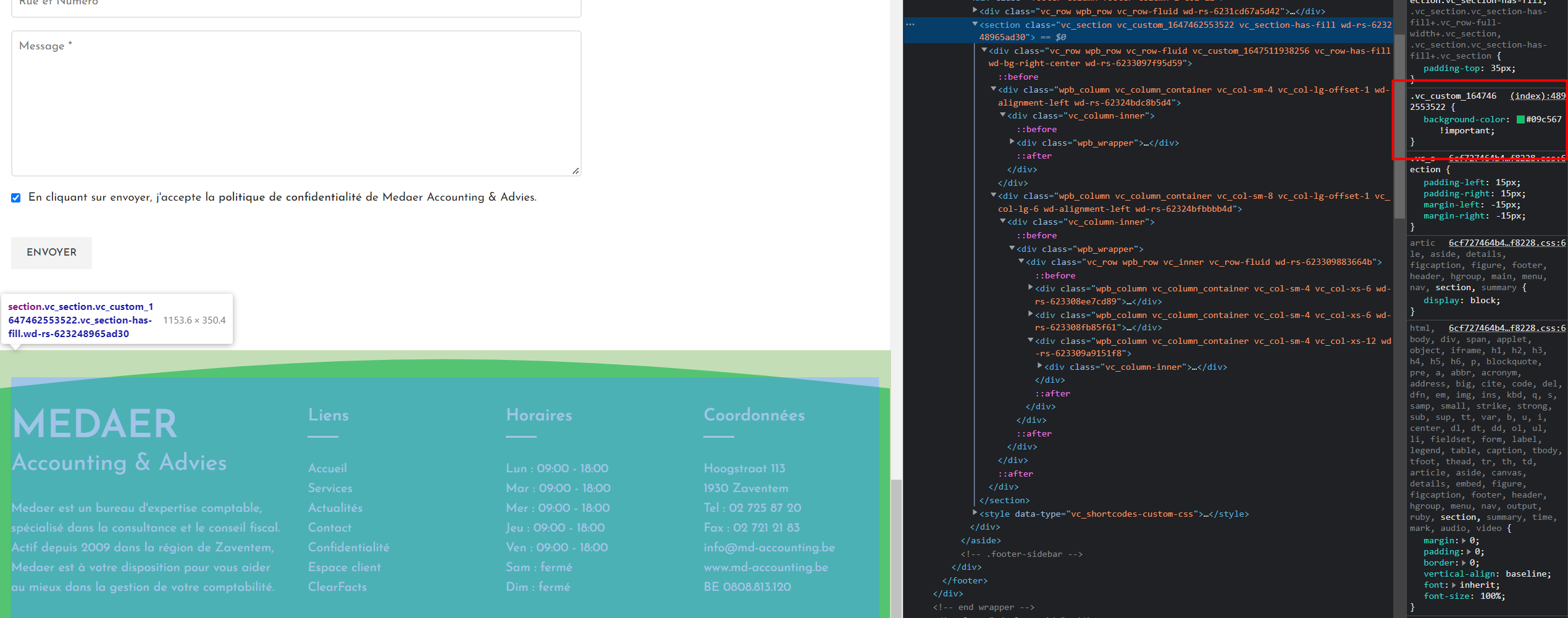Expand the wd-rs-623308fb85f61 column div
This screenshot has width=1568, height=618.
point(1031,314)
